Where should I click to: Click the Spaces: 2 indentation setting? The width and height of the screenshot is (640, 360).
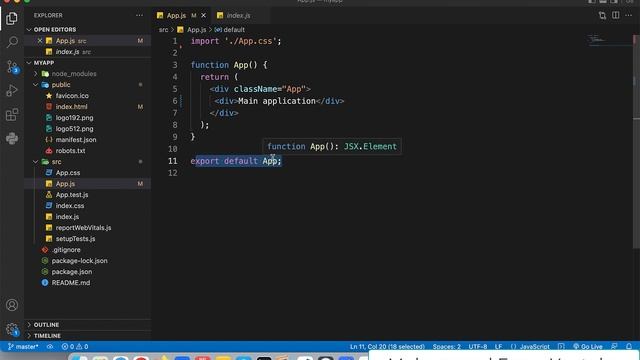tap(447, 347)
